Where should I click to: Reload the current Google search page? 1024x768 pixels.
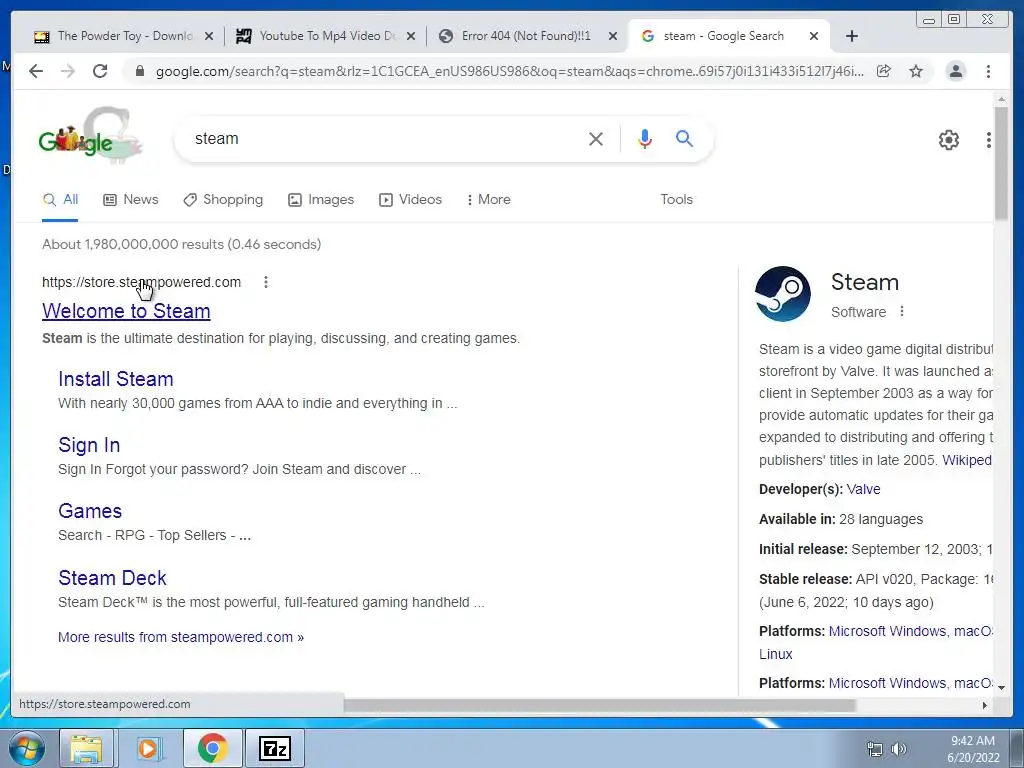point(100,71)
